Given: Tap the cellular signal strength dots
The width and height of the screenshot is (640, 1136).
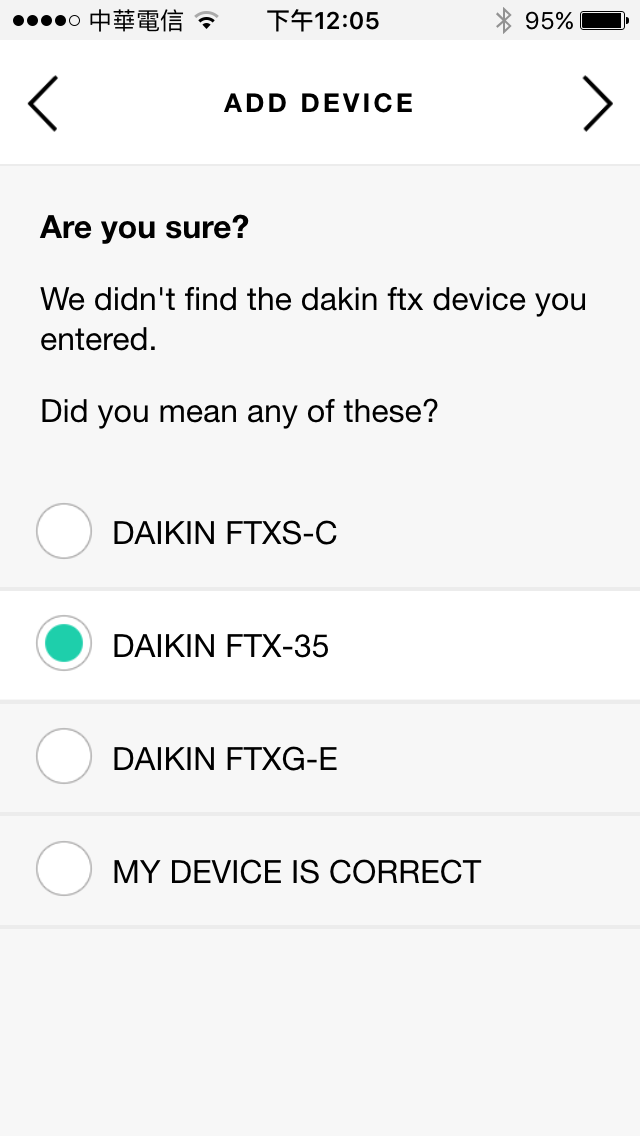Looking at the screenshot, I should pos(46,20).
